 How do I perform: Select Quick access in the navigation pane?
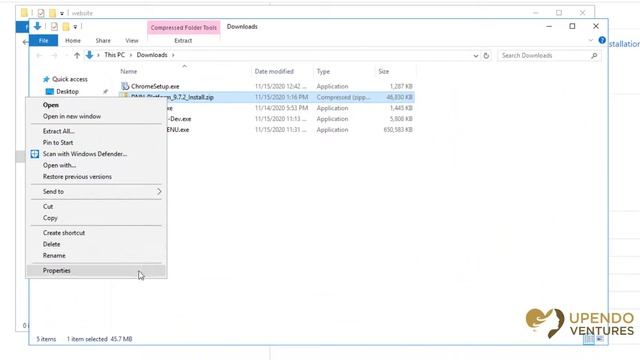69,79
